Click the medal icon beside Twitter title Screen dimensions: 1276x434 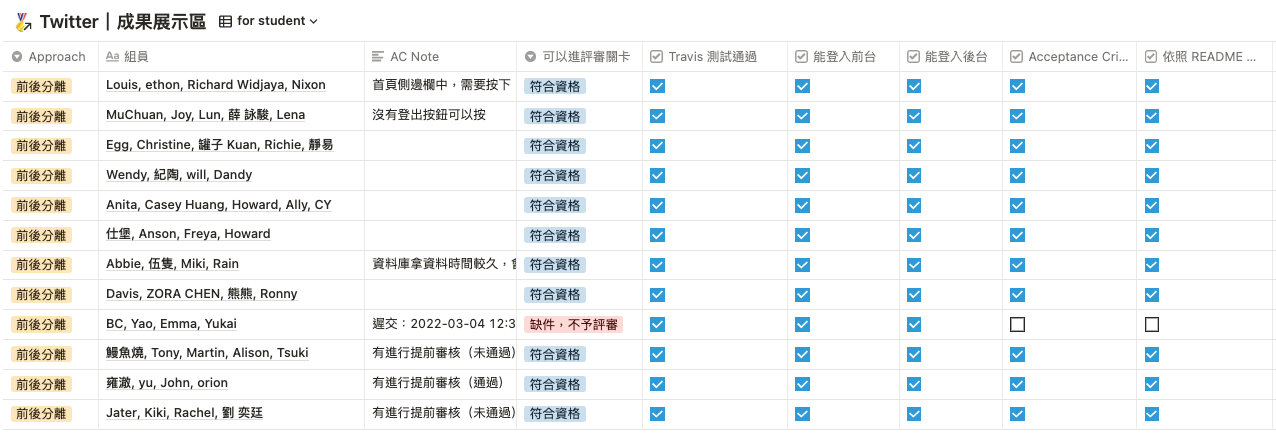point(22,21)
